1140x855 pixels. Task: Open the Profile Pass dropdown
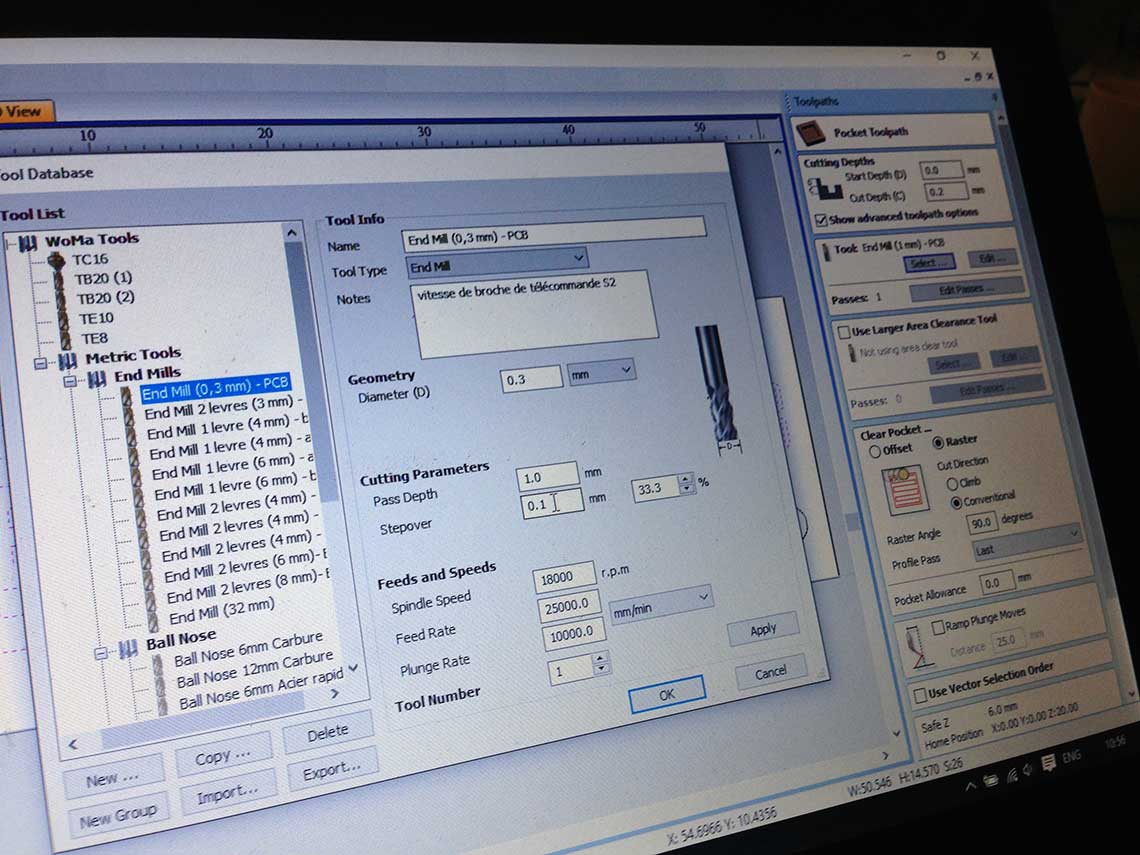point(1026,543)
